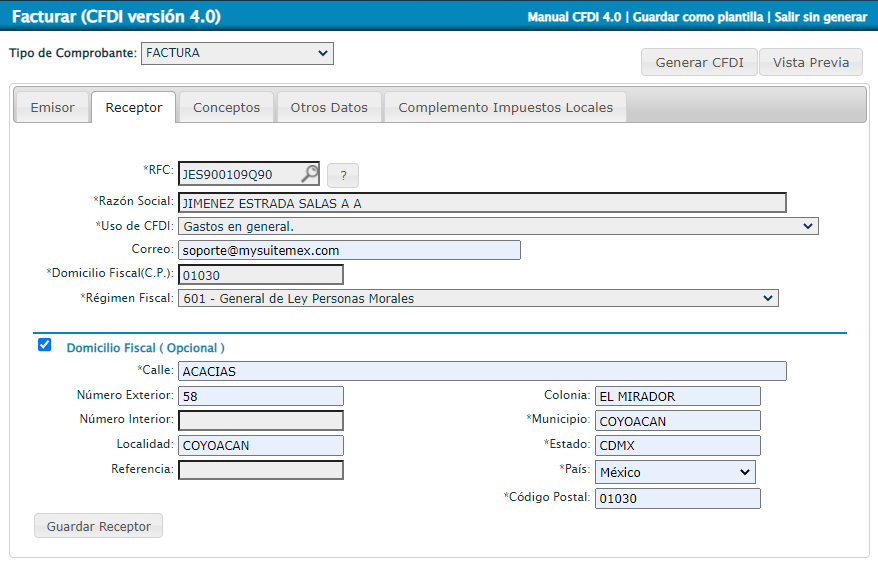Focus the Razón Social field
Viewport: 878px width, 561px height.
coord(482,203)
